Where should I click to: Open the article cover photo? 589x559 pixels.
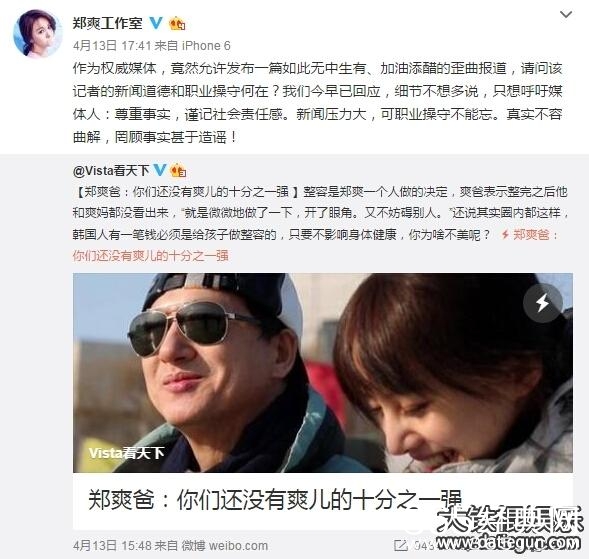tap(323, 372)
